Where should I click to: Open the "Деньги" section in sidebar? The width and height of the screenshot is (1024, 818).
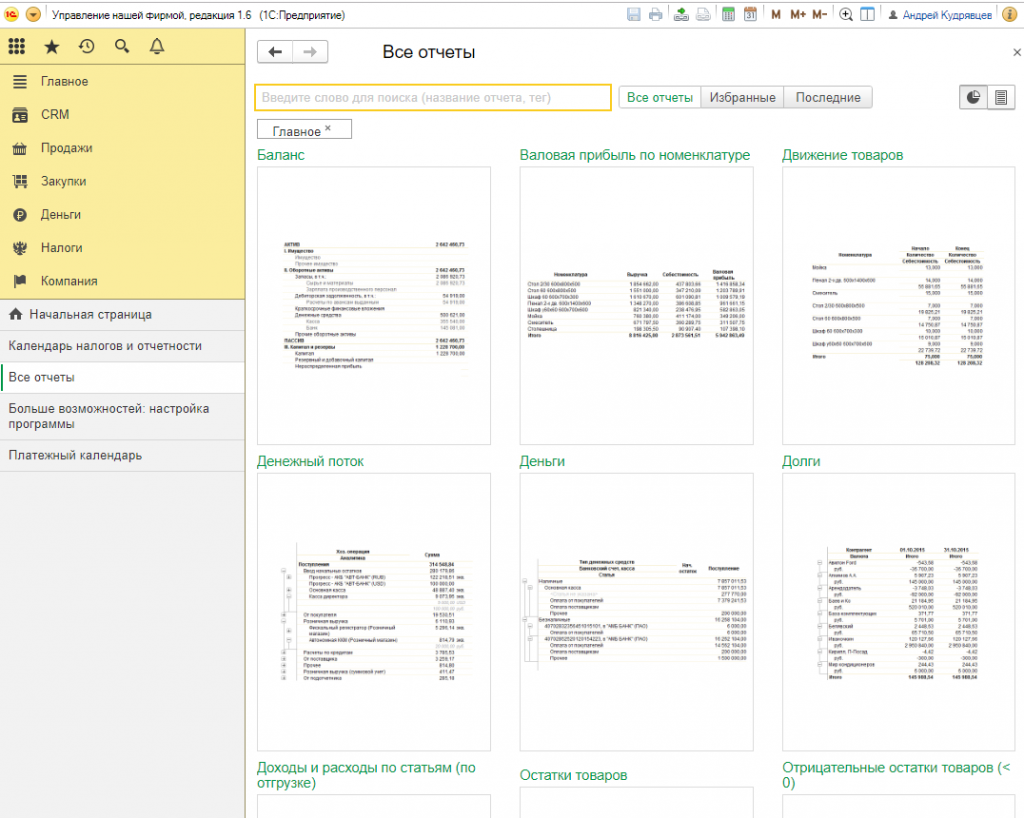(60, 214)
